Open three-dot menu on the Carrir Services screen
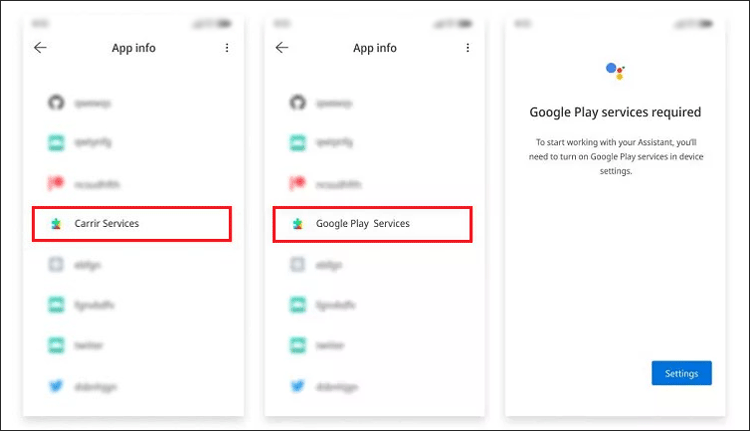Image resolution: width=750 pixels, height=431 pixels. point(227,48)
